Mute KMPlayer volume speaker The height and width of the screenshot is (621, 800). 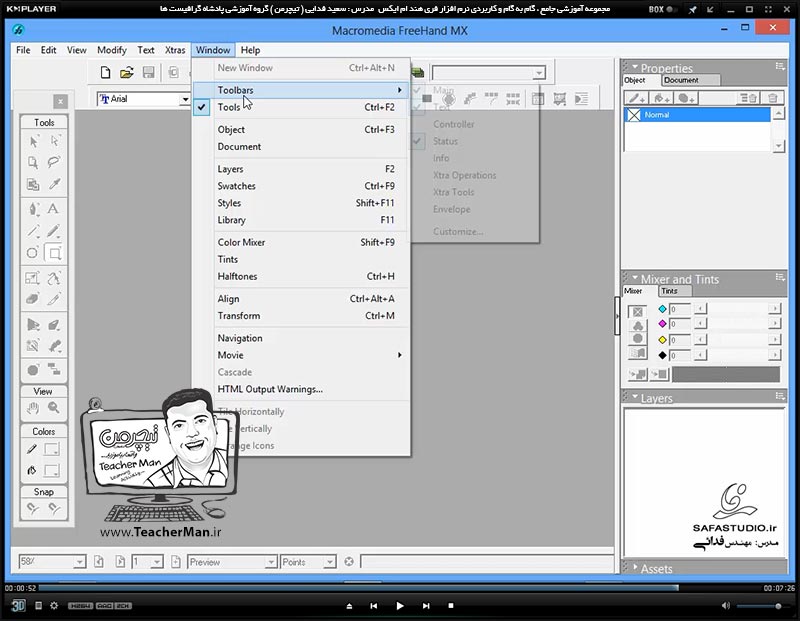click(x=726, y=606)
